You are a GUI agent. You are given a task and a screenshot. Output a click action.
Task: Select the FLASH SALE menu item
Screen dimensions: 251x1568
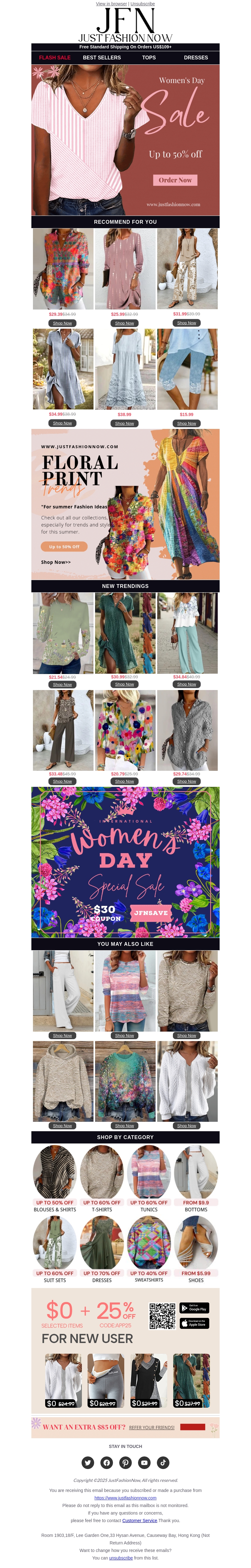(x=55, y=57)
